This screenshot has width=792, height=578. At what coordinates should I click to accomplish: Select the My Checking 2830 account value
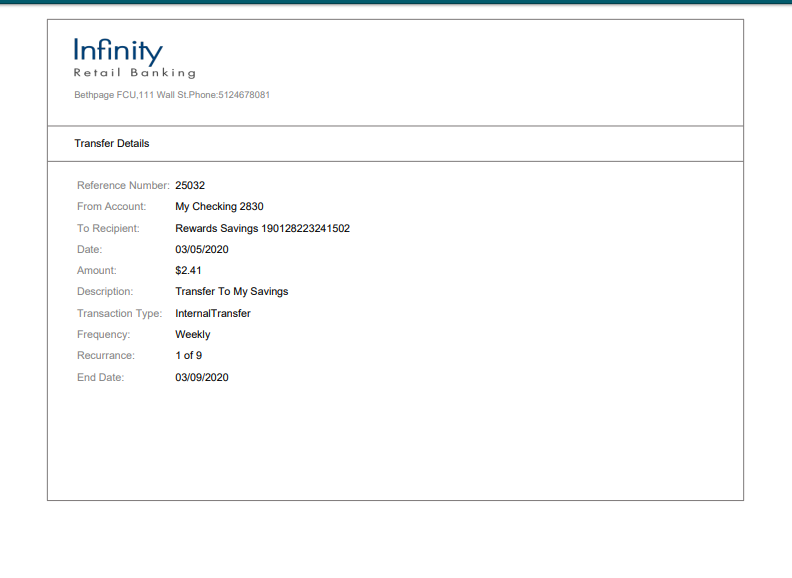pyautogui.click(x=219, y=207)
